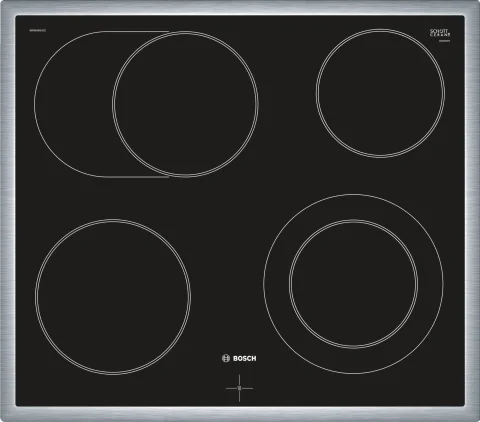Screen dimensions: 480x422
Task: Click the cross-shaped center marker below BOSCH
Action: pos(239,388)
